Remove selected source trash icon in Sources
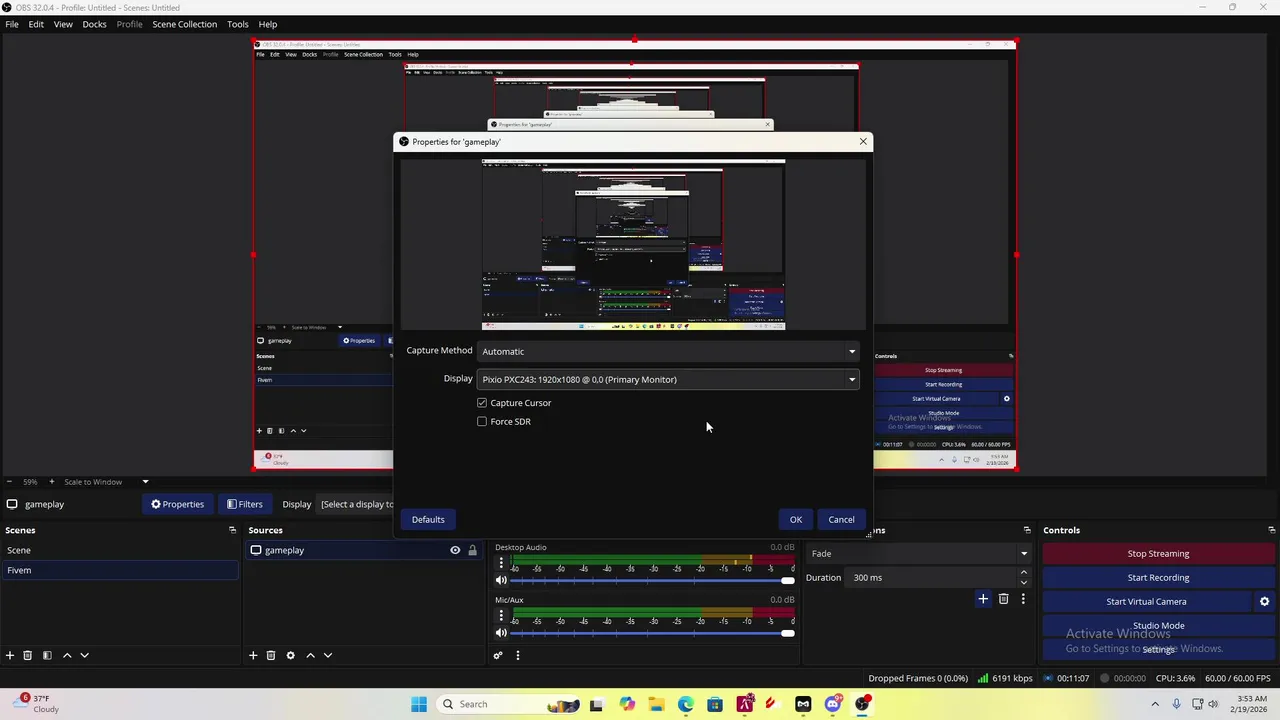 (x=271, y=655)
